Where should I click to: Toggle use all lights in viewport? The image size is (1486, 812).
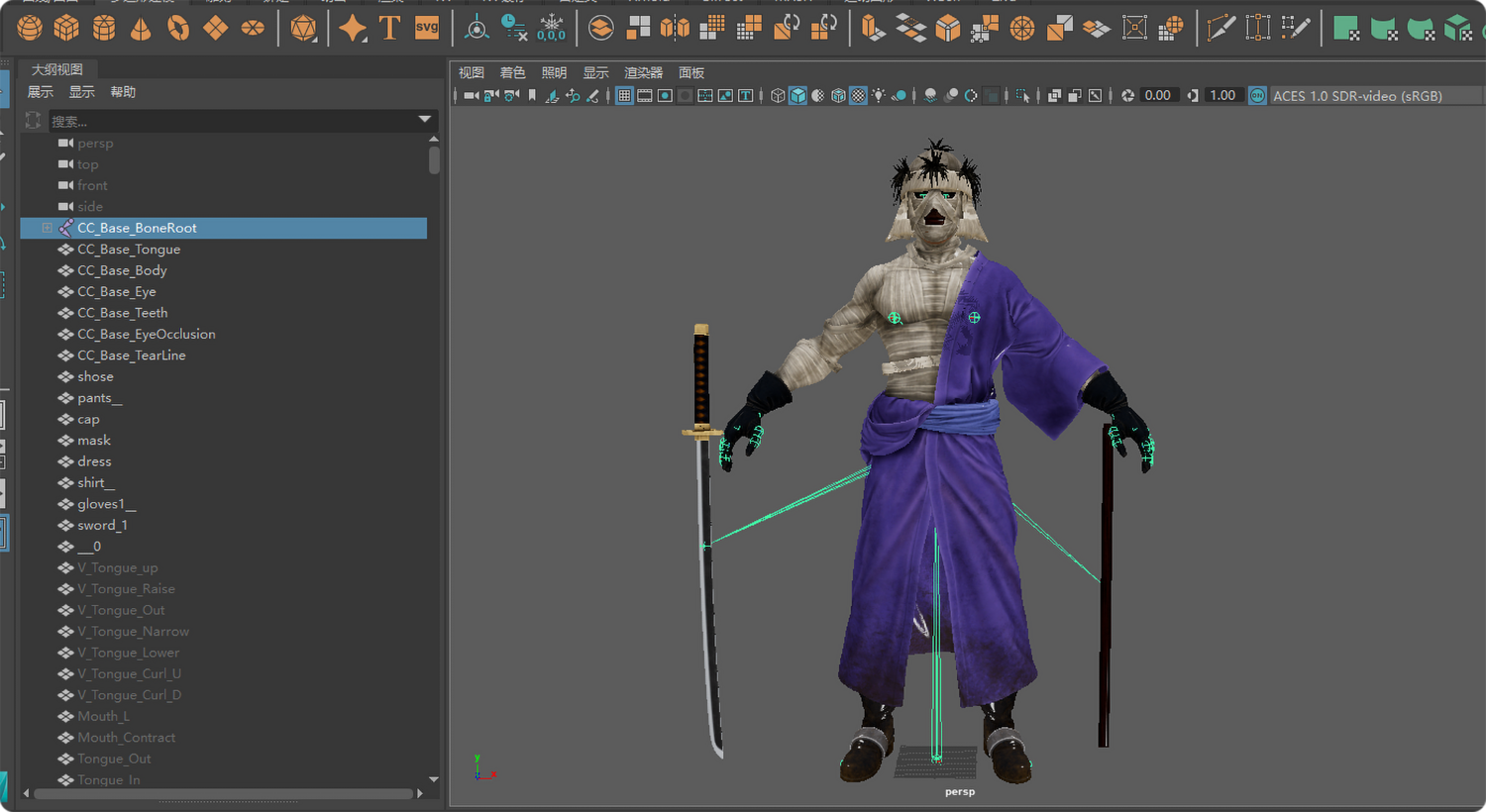879,96
